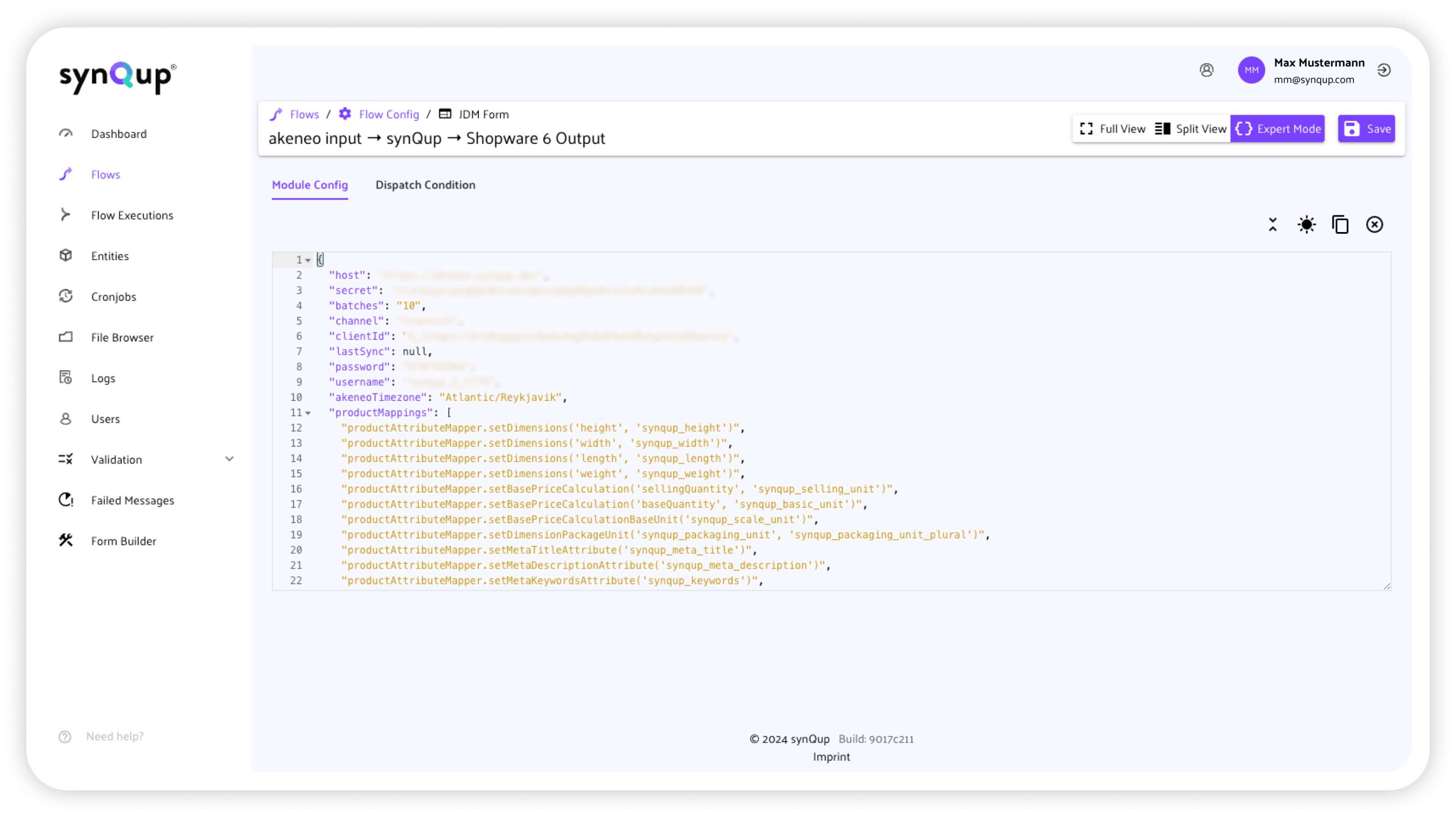Open Users from the sidebar
1456x816 pixels.
coord(105,419)
